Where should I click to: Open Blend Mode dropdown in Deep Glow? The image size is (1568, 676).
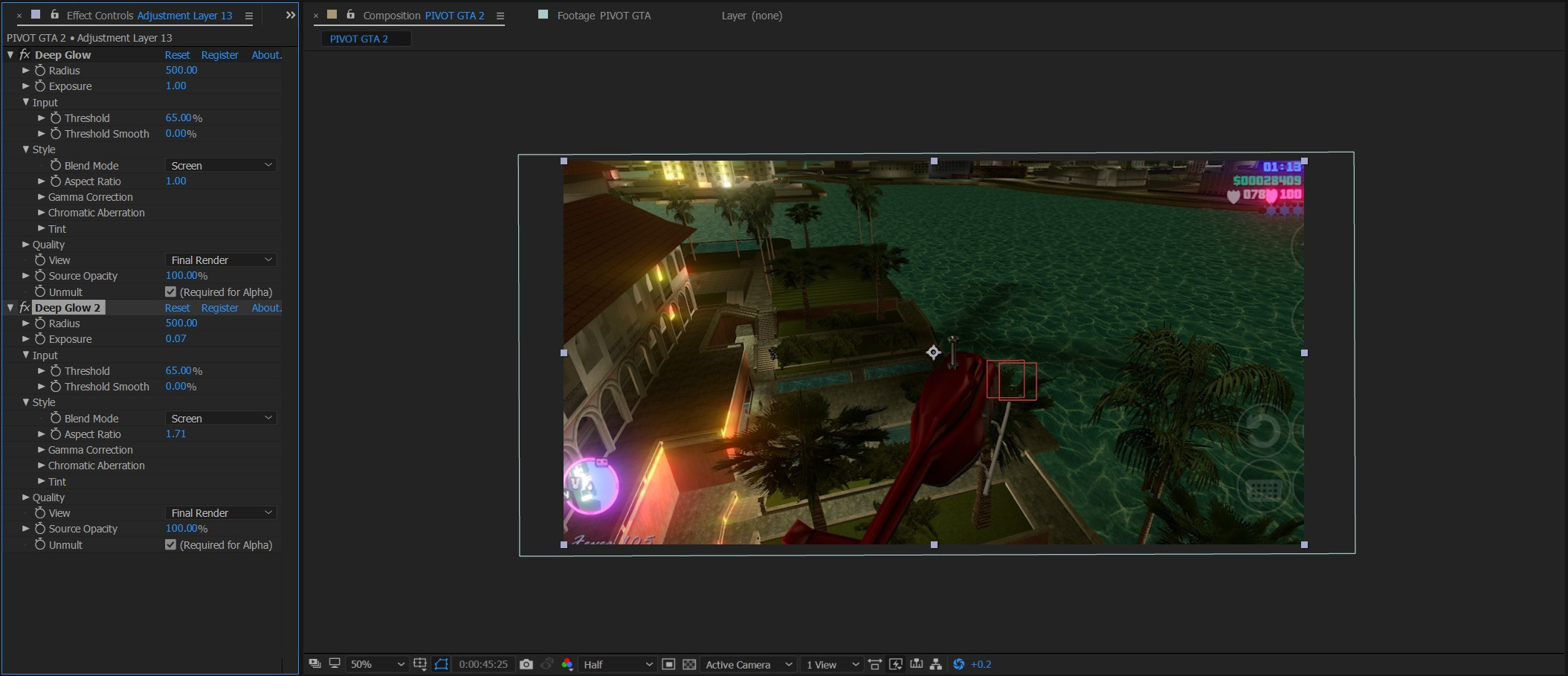(x=221, y=166)
